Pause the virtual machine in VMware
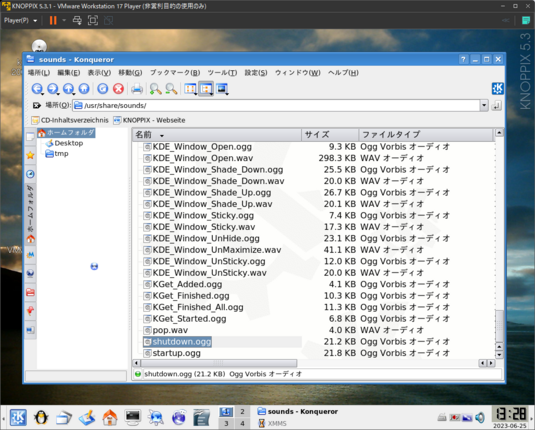The height and width of the screenshot is (430, 535). pos(53,20)
